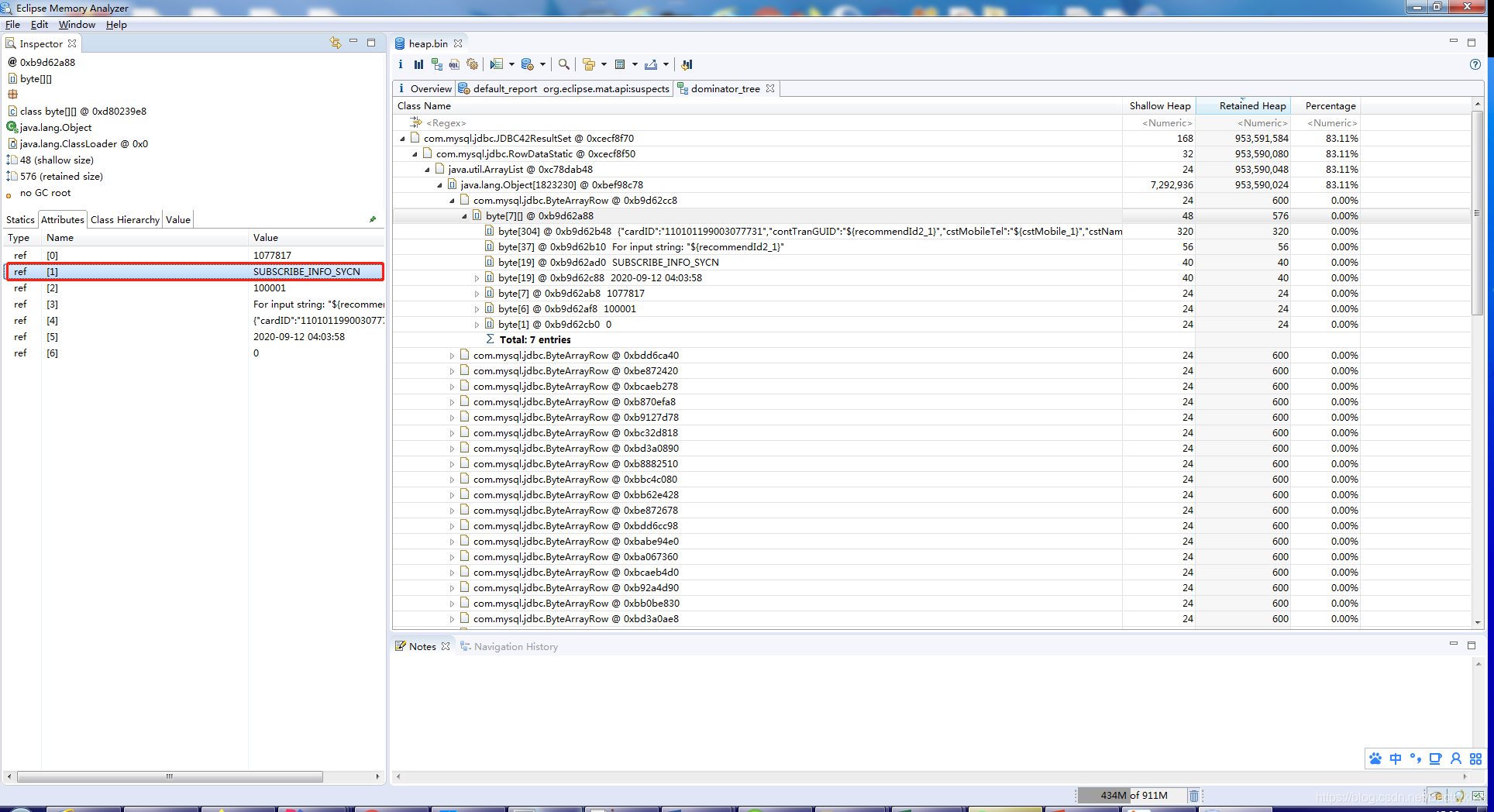The image size is (1494, 812).
Task: Close the heap.bin editor tab
Action: click(x=458, y=43)
